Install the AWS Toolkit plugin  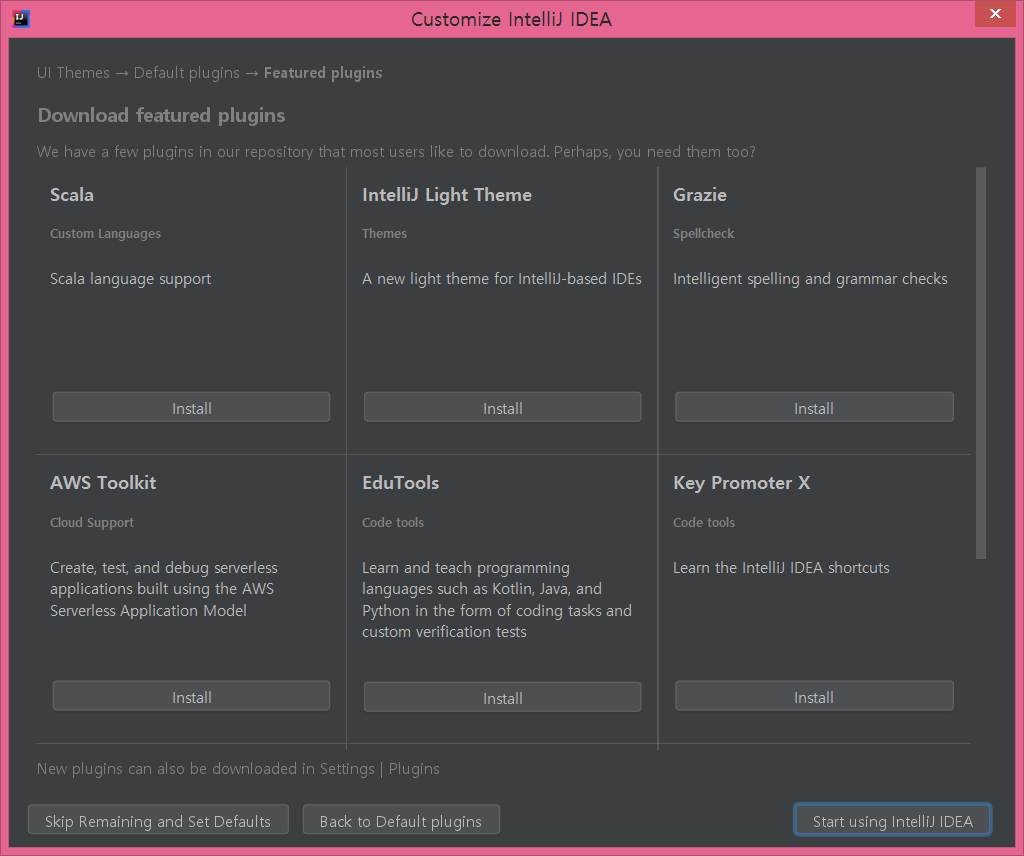click(191, 696)
